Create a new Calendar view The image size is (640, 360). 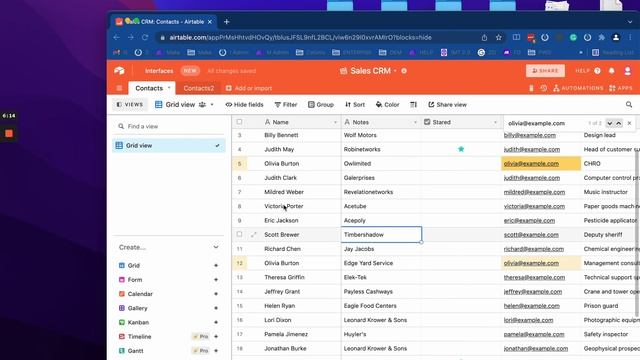pos(169,294)
